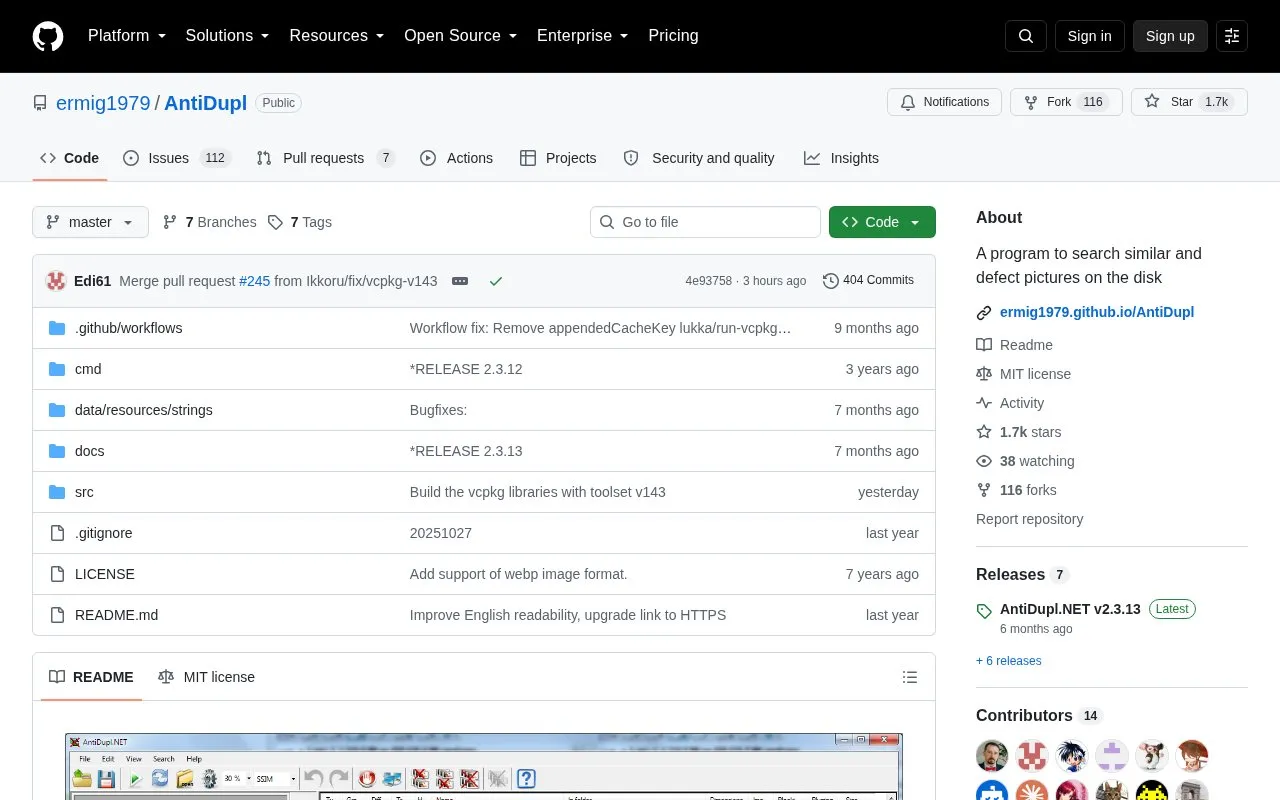Open the Actions tab
Image resolution: width=1280 pixels, height=800 pixels.
pyautogui.click(x=456, y=158)
